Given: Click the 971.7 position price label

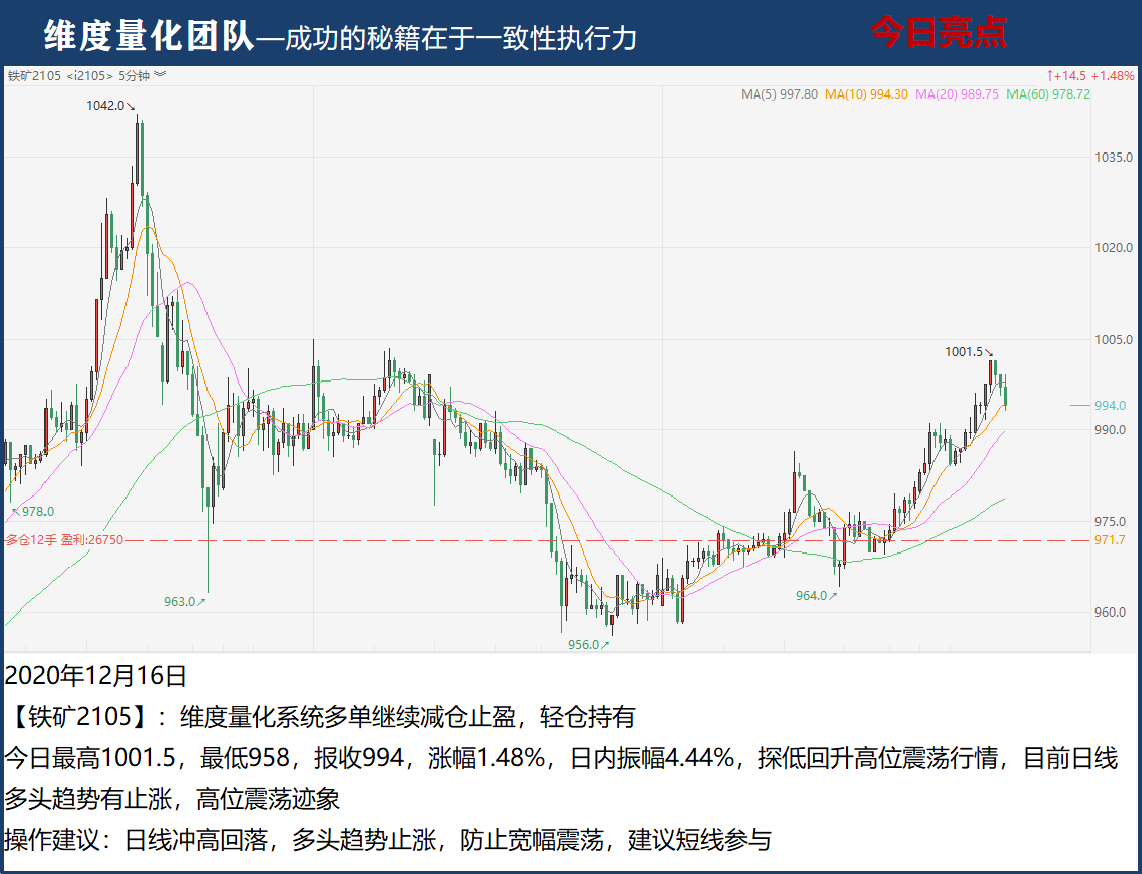Looking at the screenshot, I should tap(1110, 540).
